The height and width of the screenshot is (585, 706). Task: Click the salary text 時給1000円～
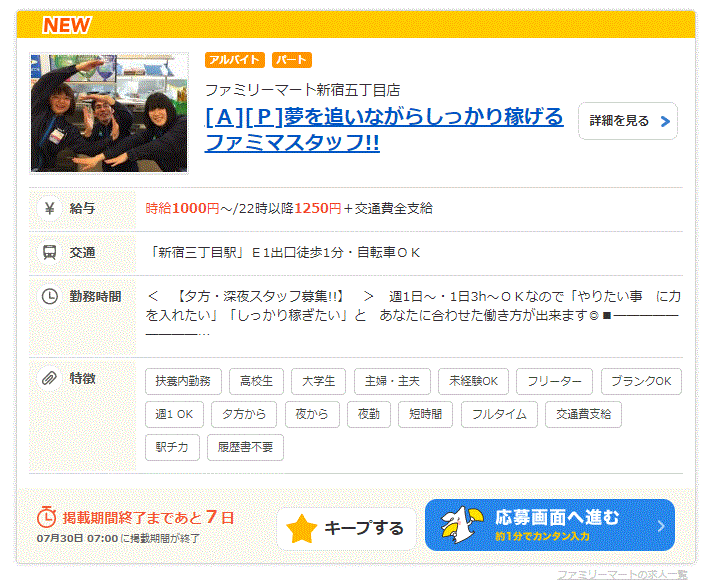(x=189, y=208)
